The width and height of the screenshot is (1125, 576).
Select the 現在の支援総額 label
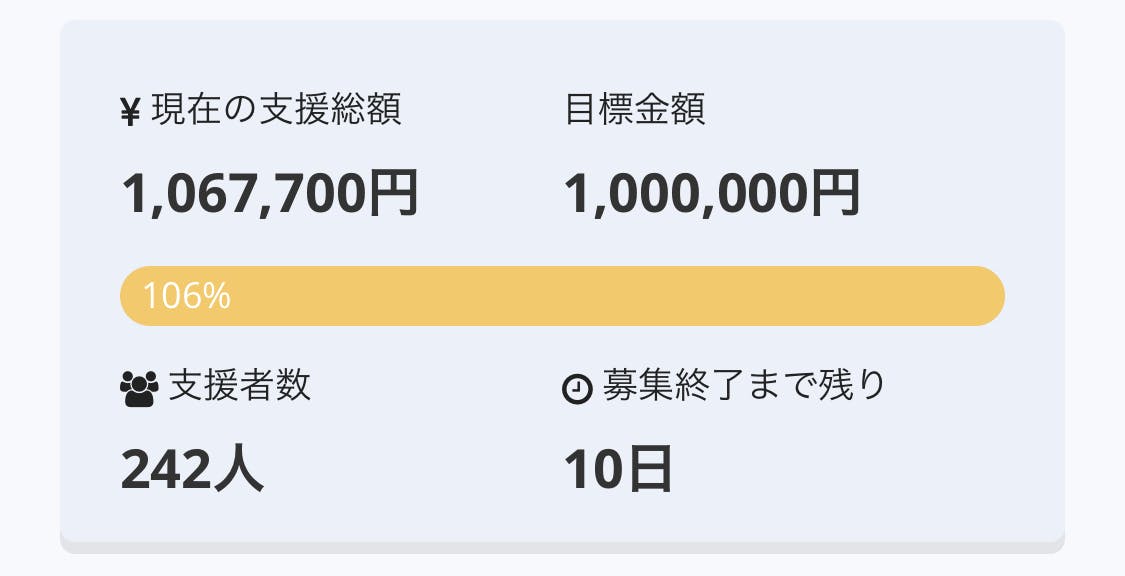click(276, 110)
